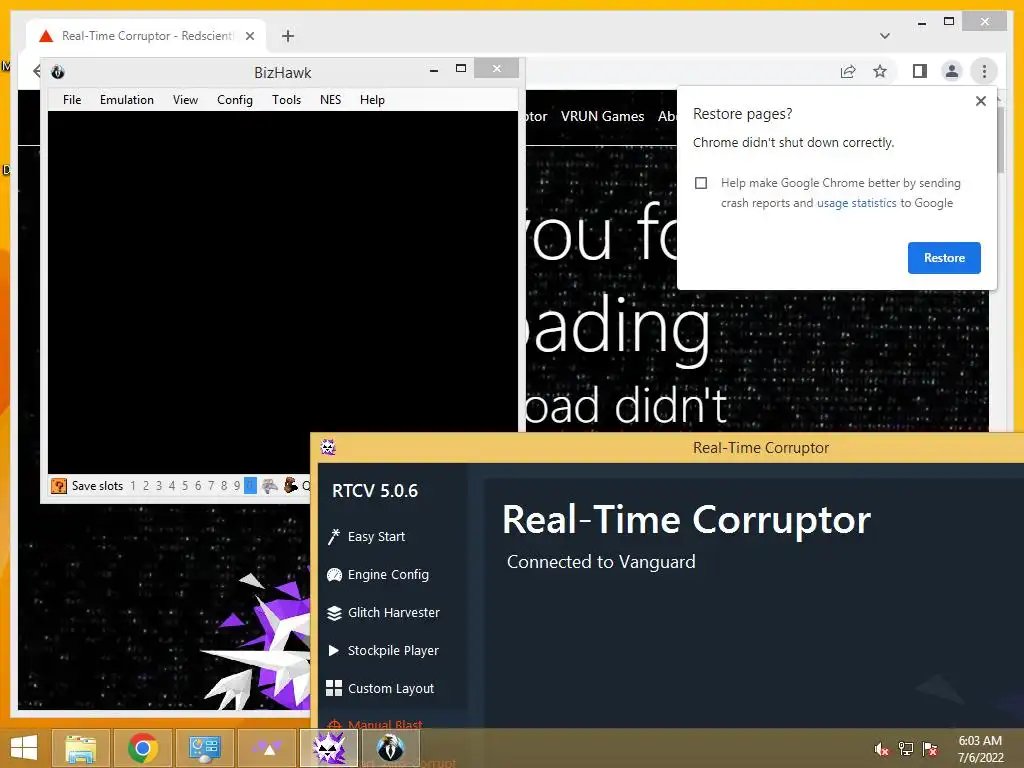Image resolution: width=1024 pixels, height=768 pixels.
Task: Select save slot 9 in BizHawk
Action: point(237,486)
